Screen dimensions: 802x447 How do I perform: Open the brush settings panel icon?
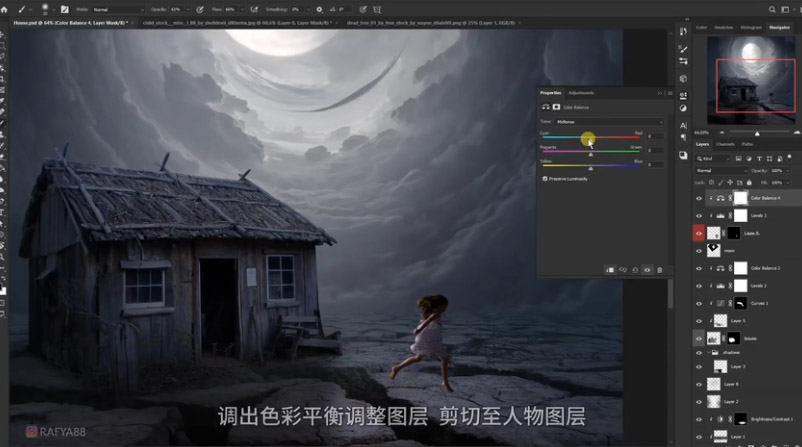pyautogui.click(x=63, y=9)
